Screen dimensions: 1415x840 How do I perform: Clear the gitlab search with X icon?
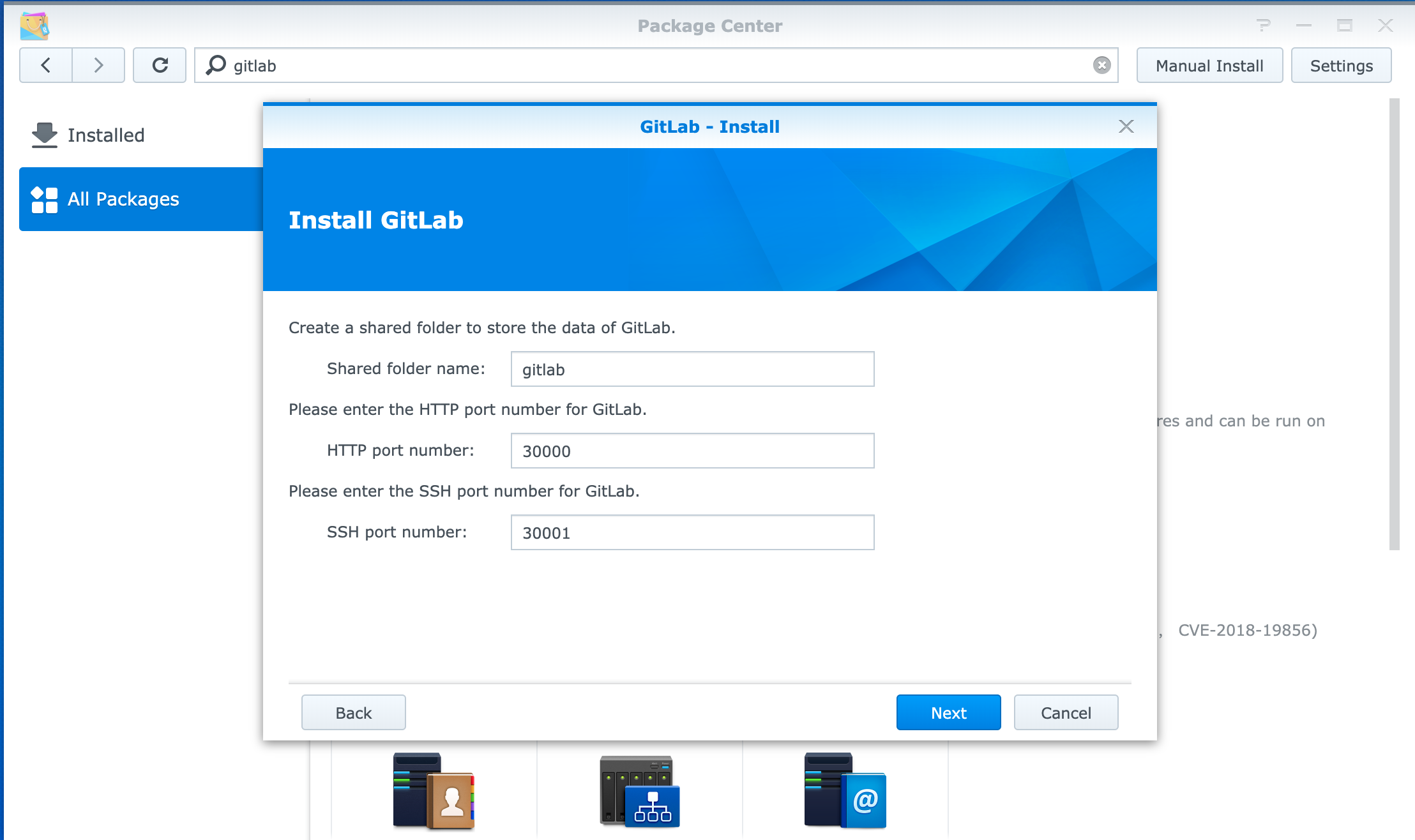1101,65
